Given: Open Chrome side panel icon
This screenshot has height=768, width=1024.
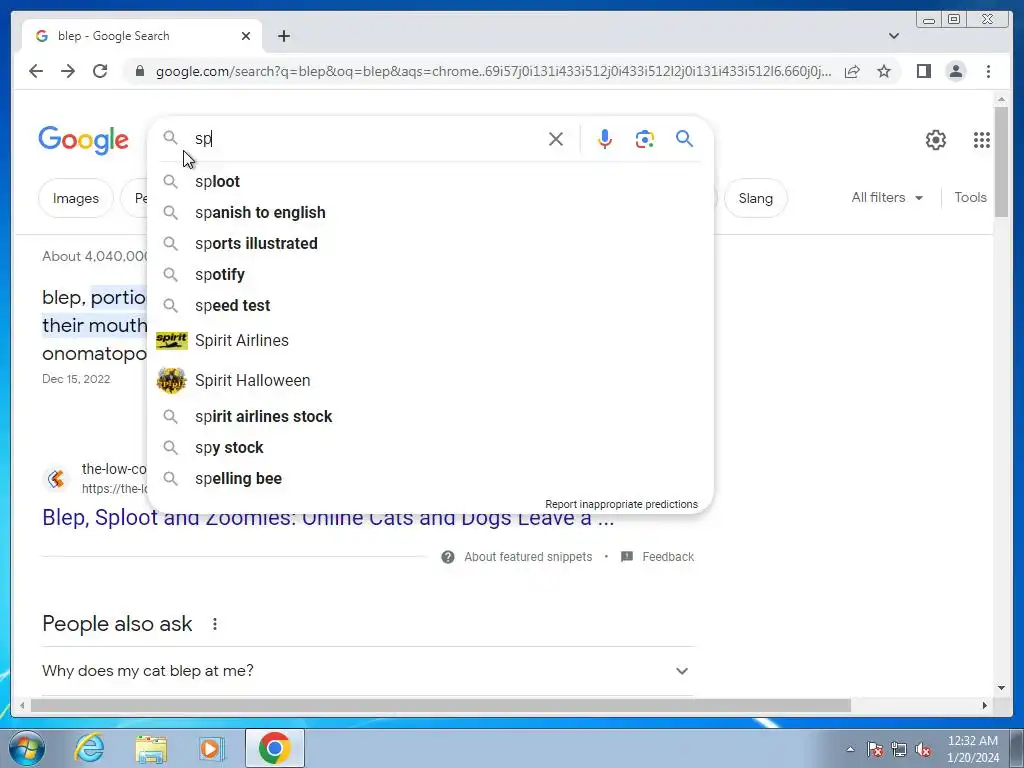Looking at the screenshot, I should [923, 71].
